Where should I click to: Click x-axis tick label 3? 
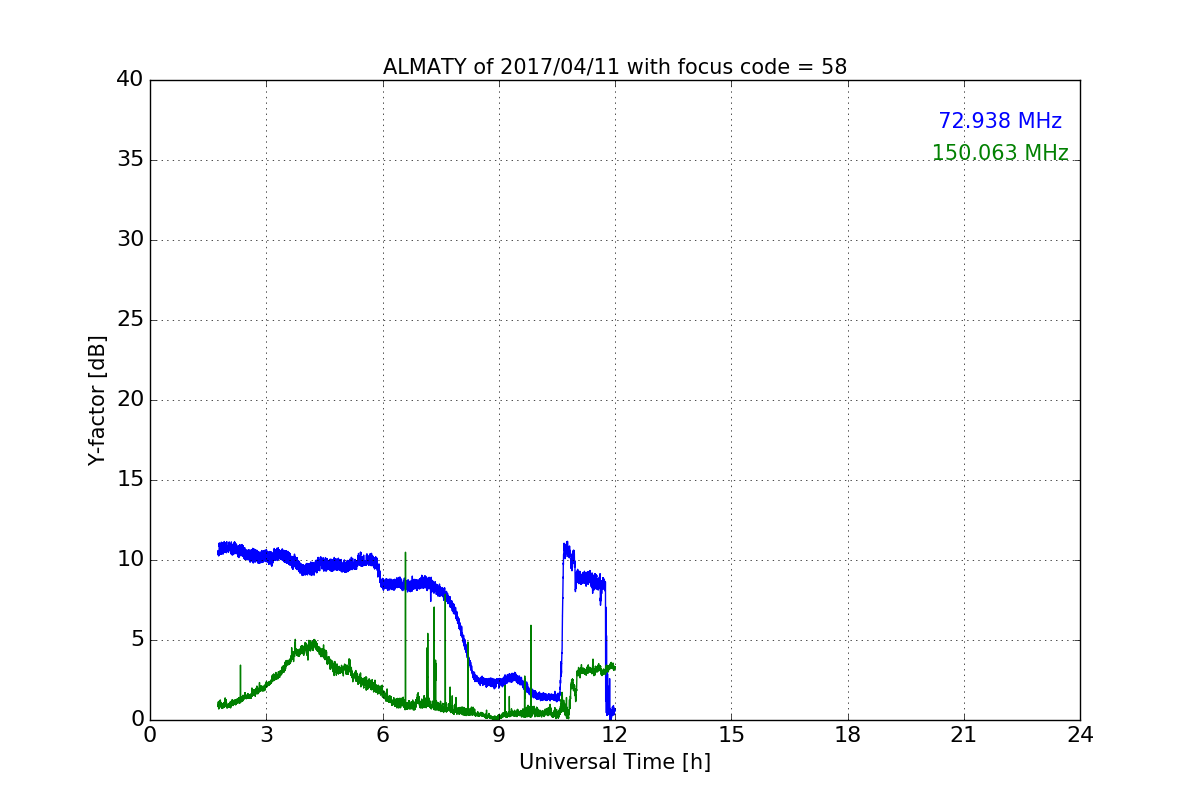[x=266, y=735]
